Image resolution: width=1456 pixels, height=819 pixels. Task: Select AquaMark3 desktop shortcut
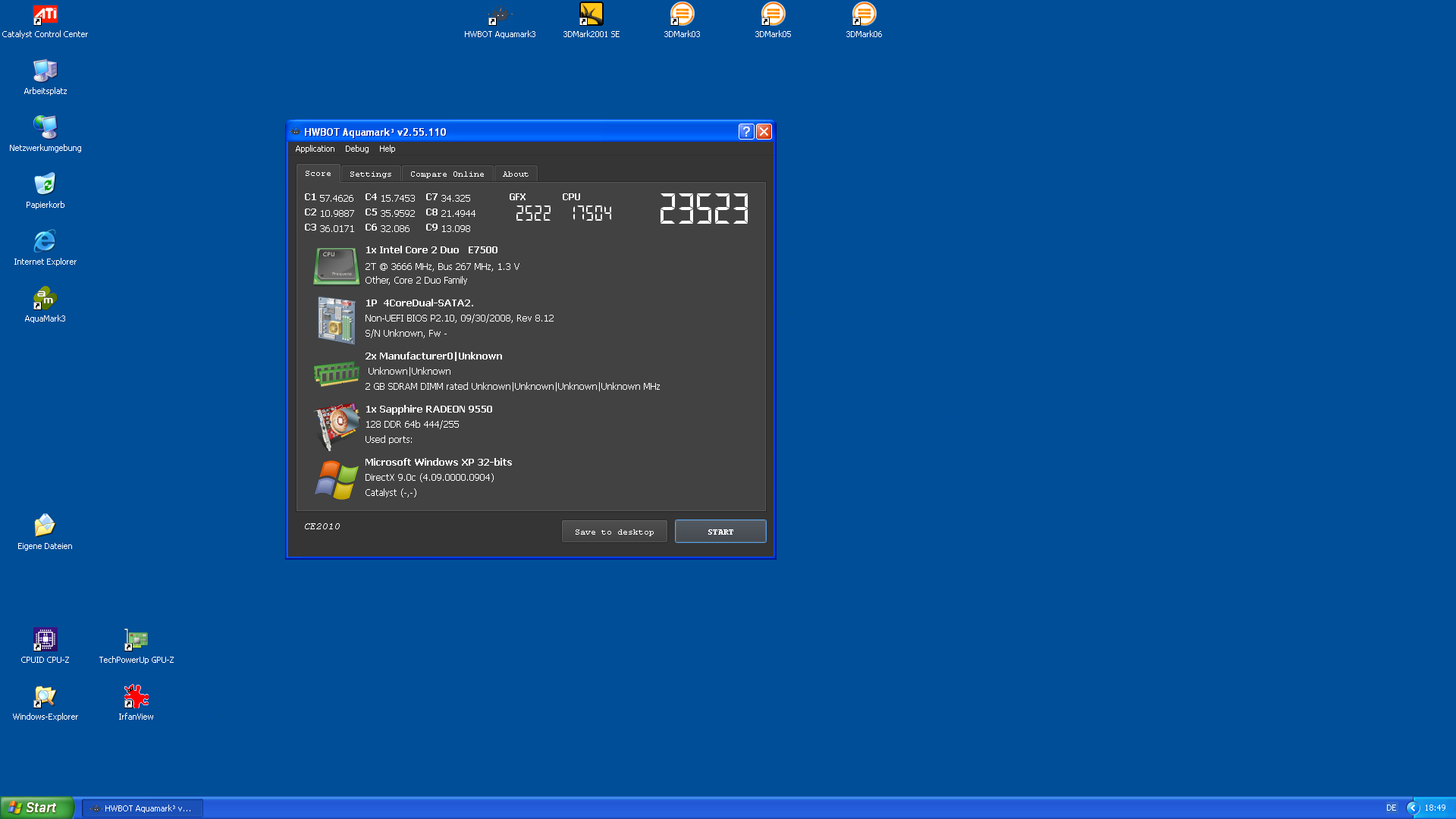tap(45, 305)
